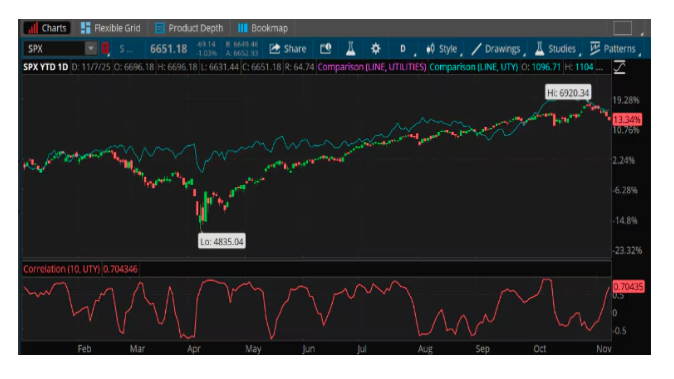674x379 pixels.
Task: Switch to the Bookmap tab
Action: [x=263, y=28]
